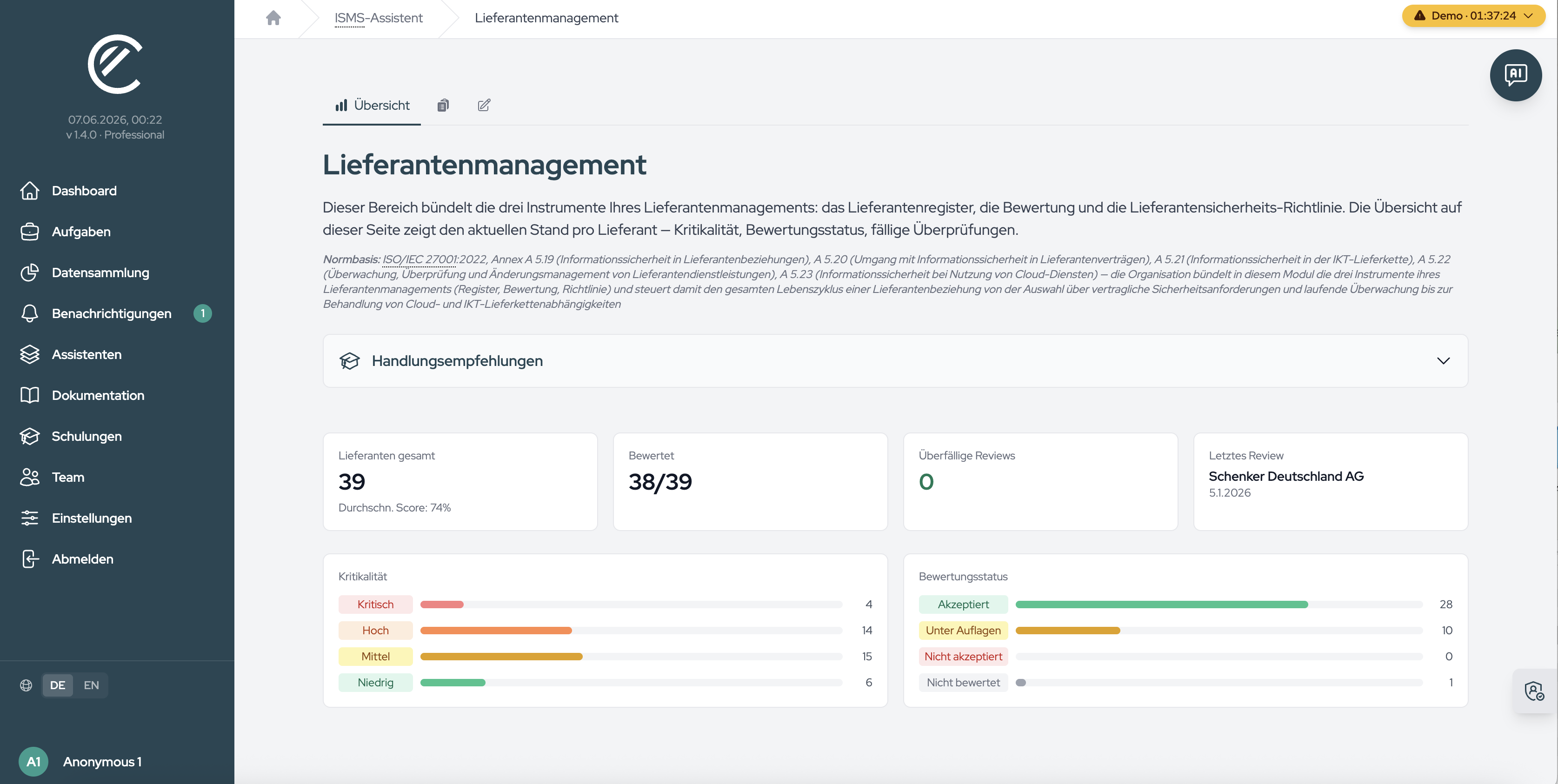Image resolution: width=1558 pixels, height=784 pixels.
Task: Click the Mittel criticality label
Action: pos(376,657)
